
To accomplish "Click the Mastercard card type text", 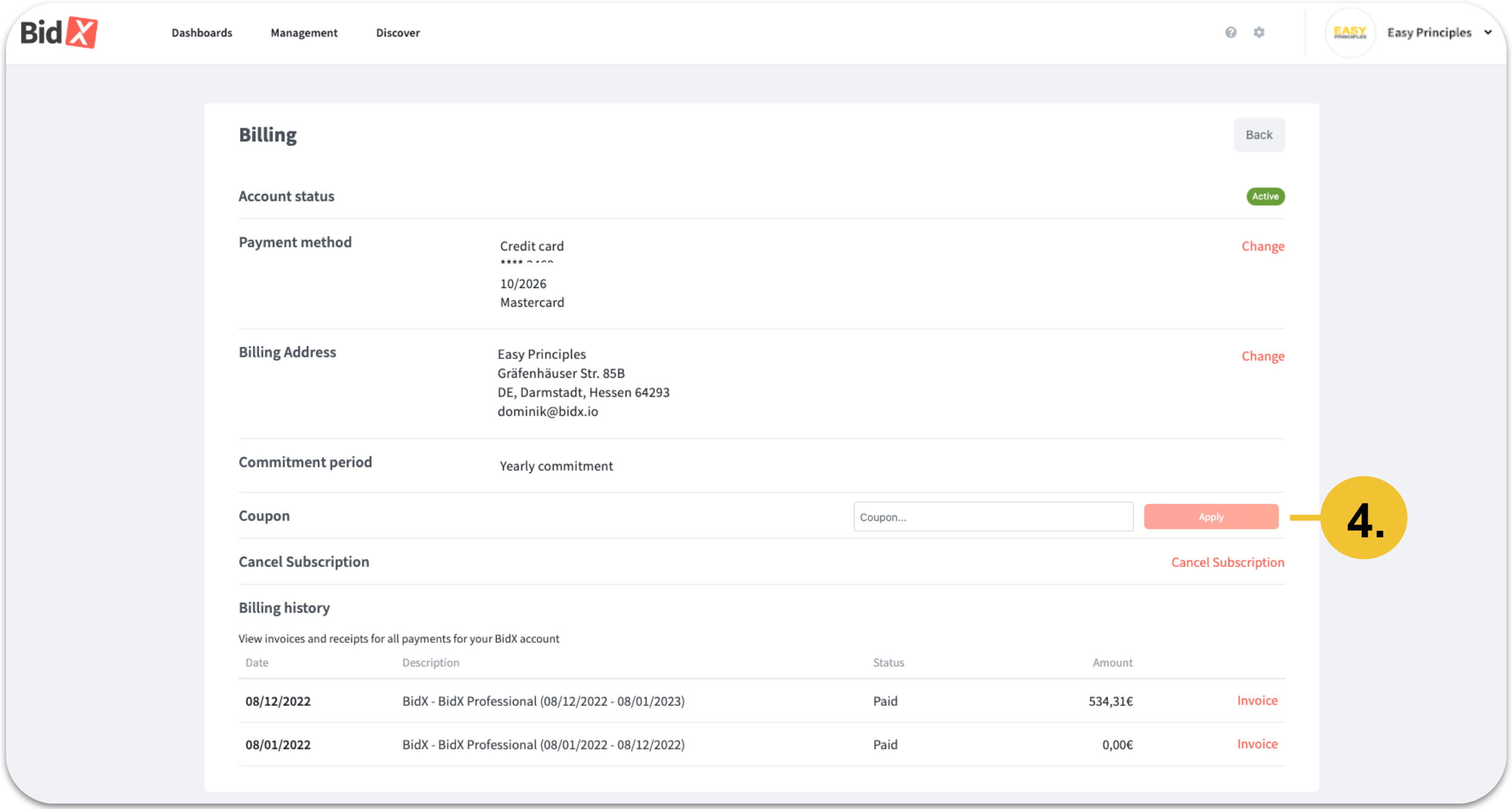I will pos(532,302).
